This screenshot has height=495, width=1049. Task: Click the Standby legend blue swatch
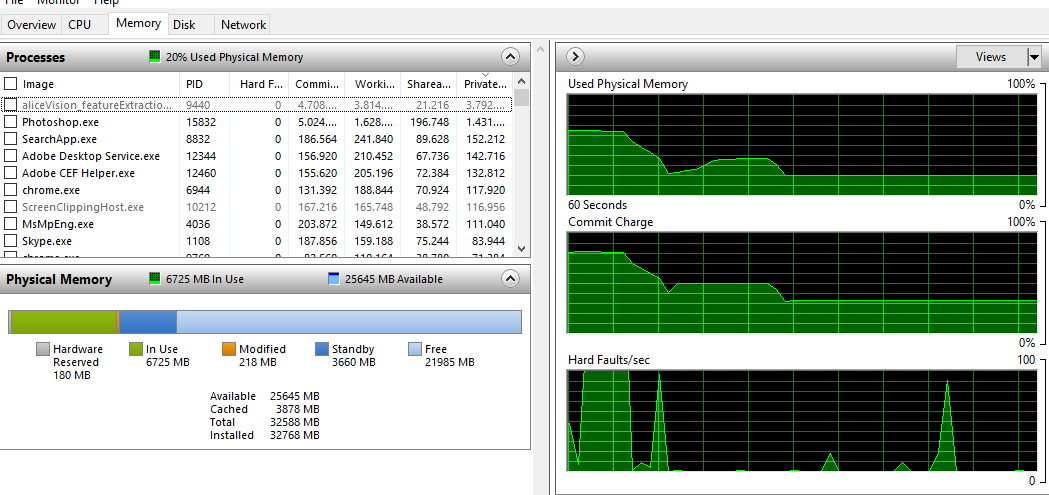[322, 349]
